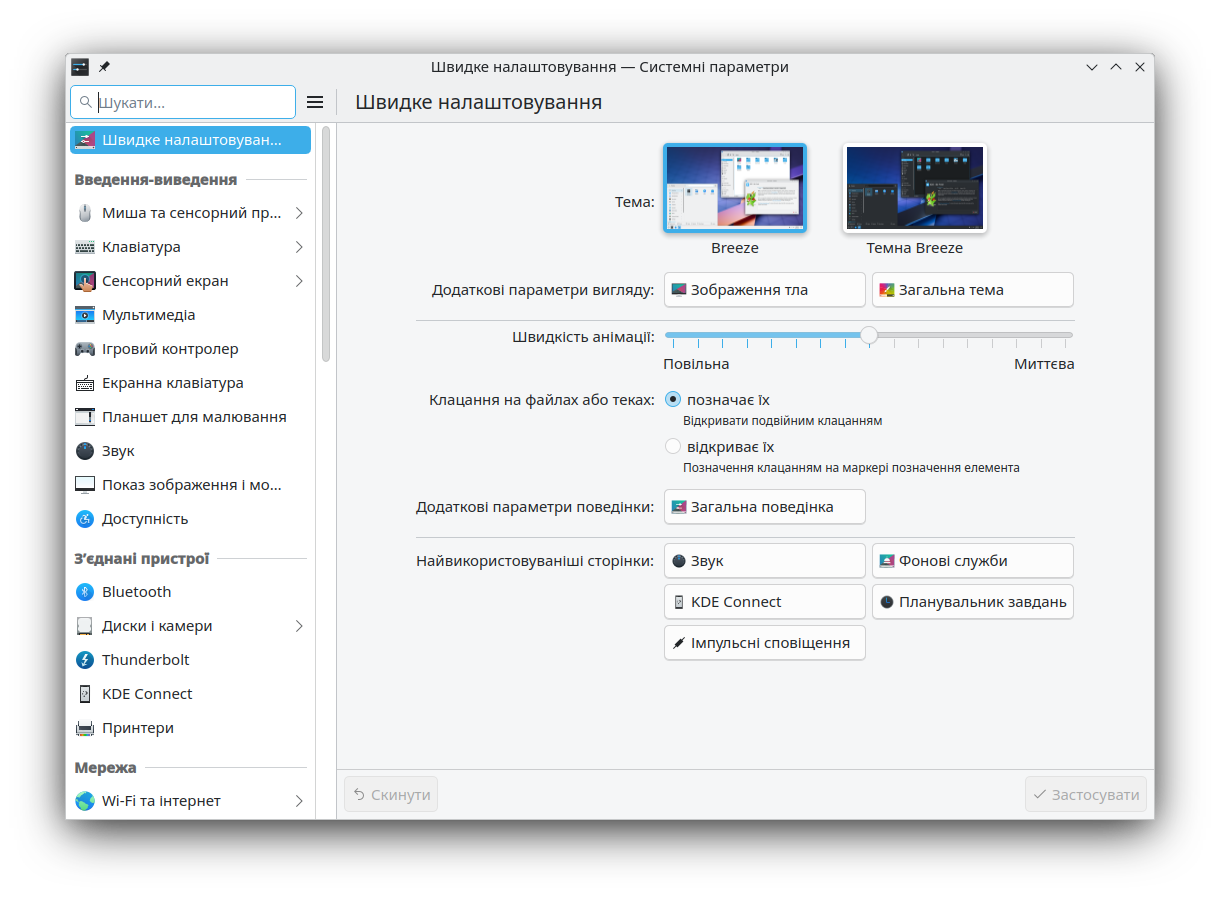Click the animation speed slider handle
Image resolution: width=1220 pixels, height=897 pixels.
tap(869, 335)
